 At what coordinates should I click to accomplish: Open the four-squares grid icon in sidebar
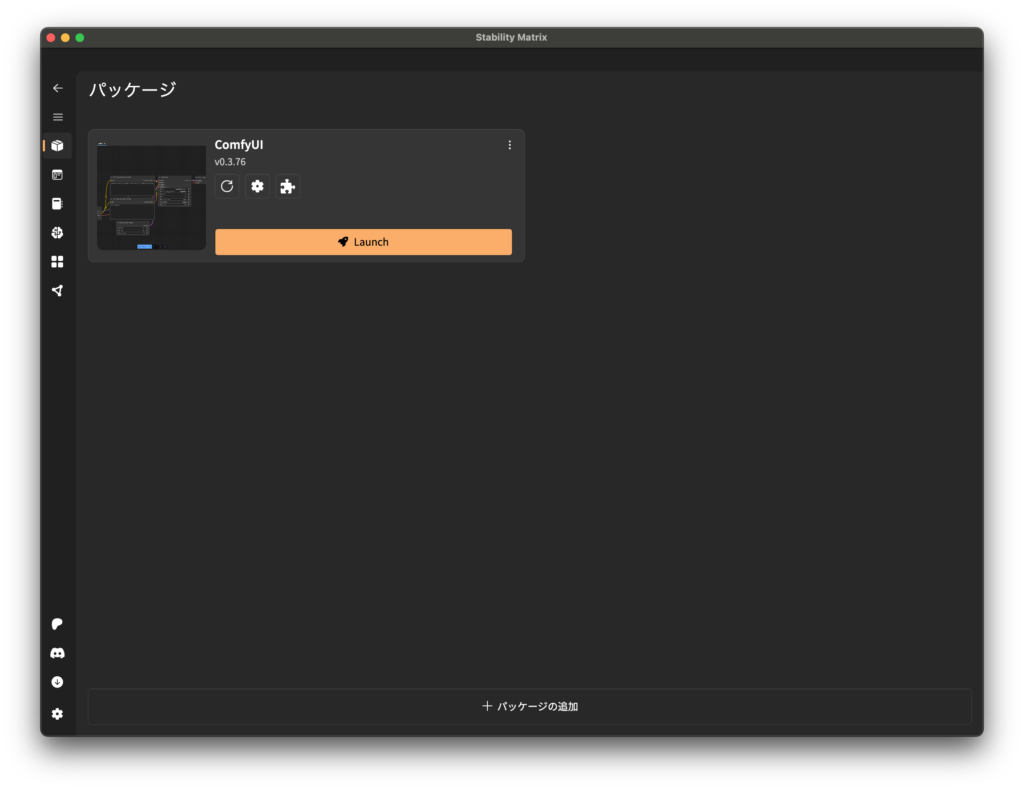tap(57, 262)
